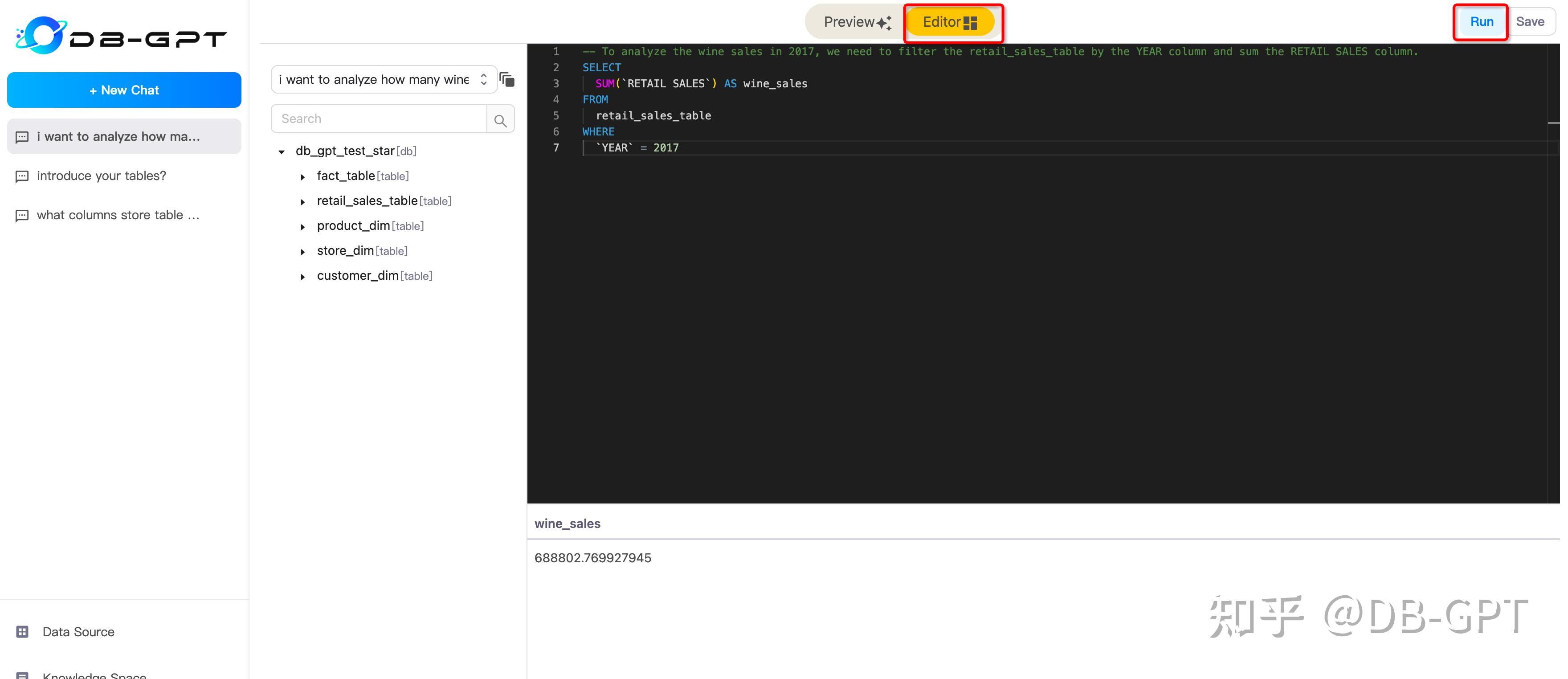Screen dimensions: 1568x679
Task: Open the Data Source panel icon
Action: click(x=23, y=631)
